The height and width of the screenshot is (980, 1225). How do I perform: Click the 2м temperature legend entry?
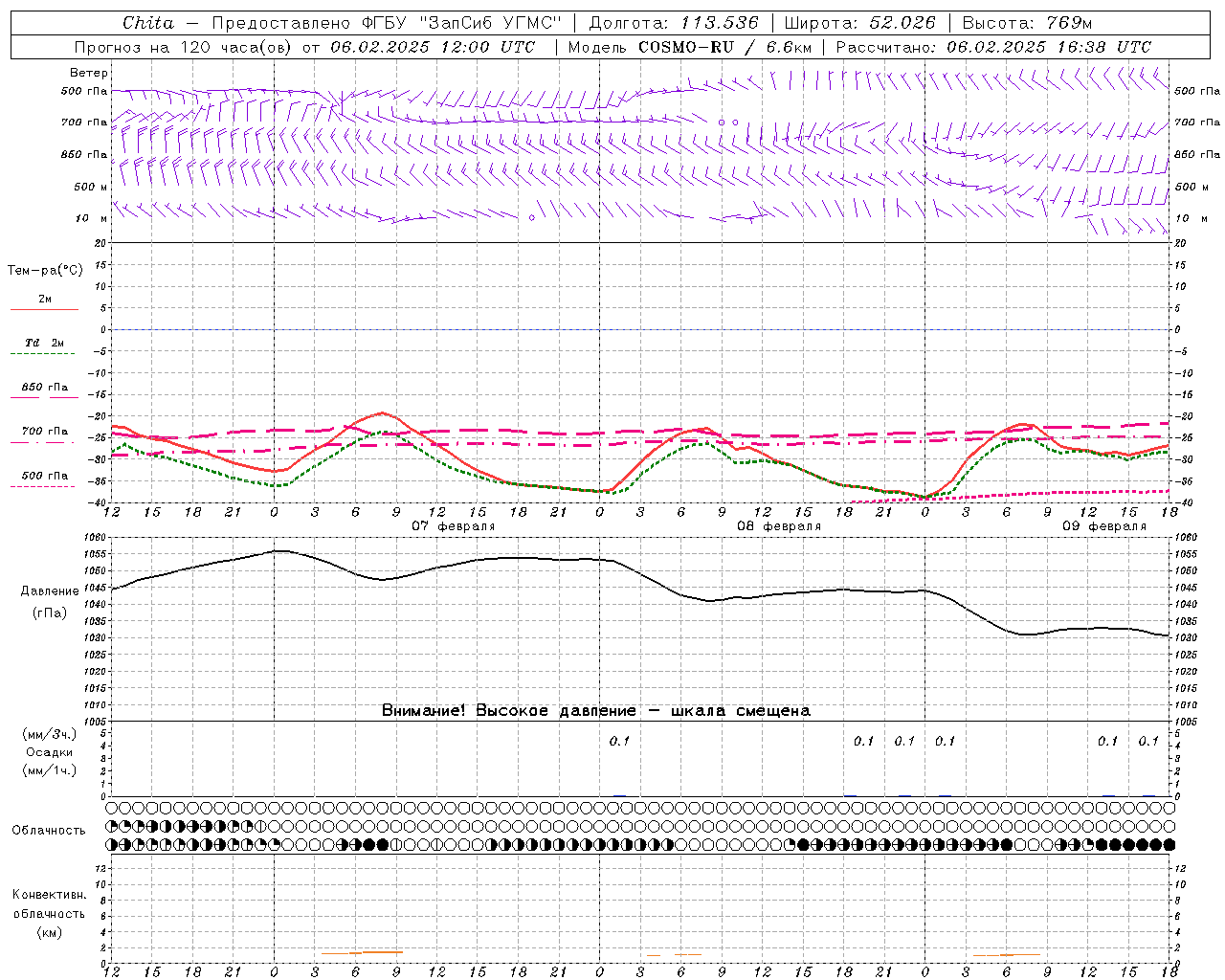tap(45, 300)
